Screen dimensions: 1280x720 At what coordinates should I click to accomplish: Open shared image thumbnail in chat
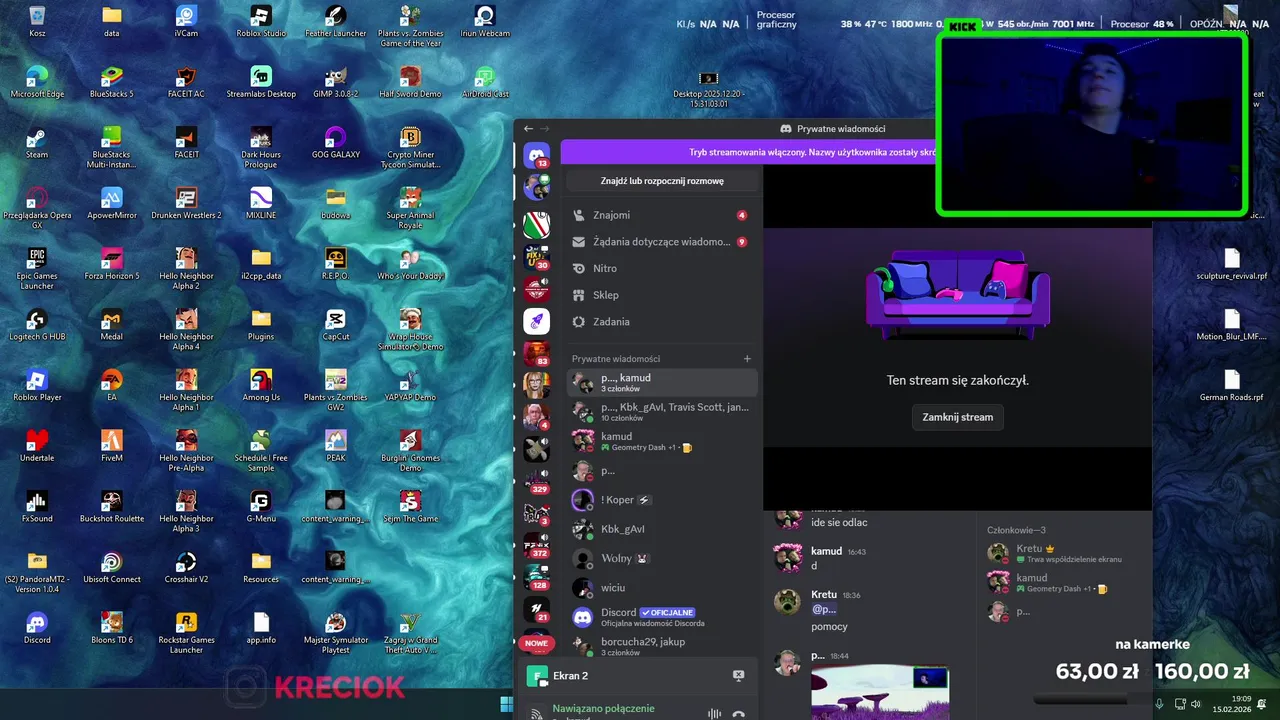click(880, 693)
